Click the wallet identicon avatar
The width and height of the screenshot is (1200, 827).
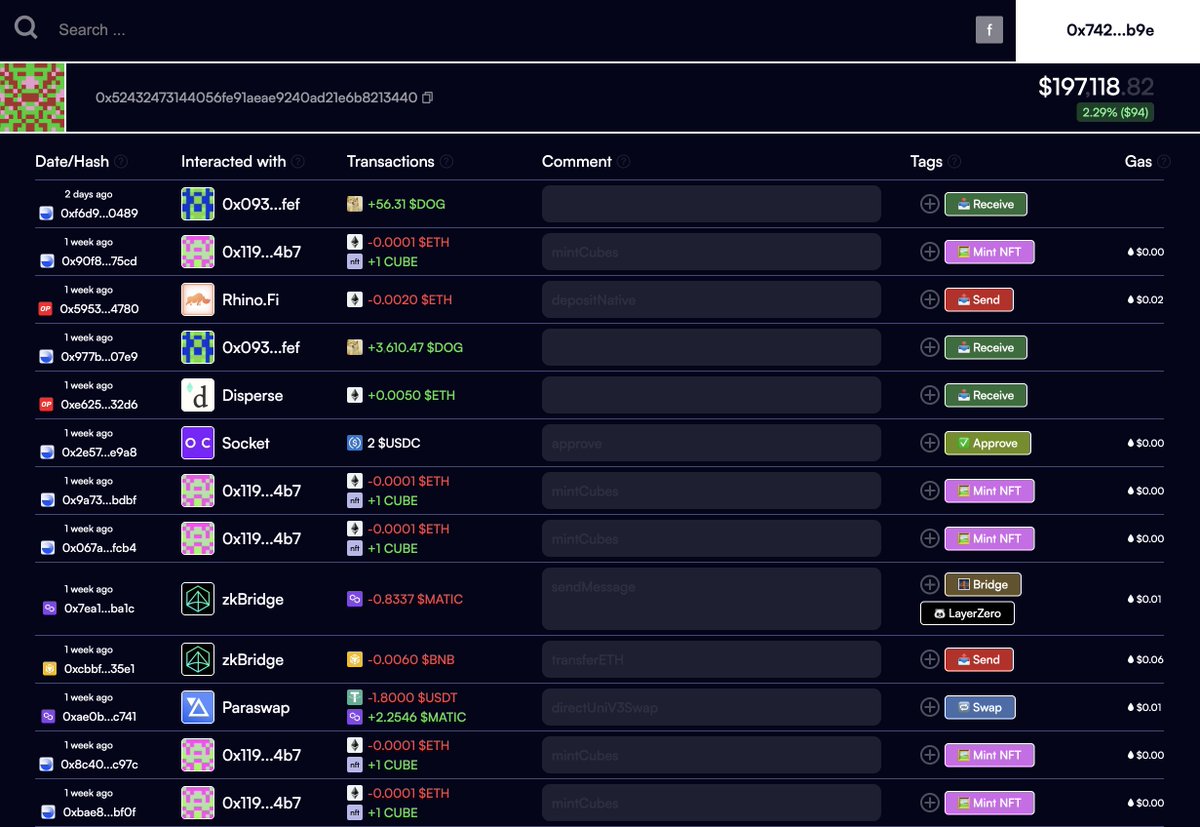coord(33,98)
